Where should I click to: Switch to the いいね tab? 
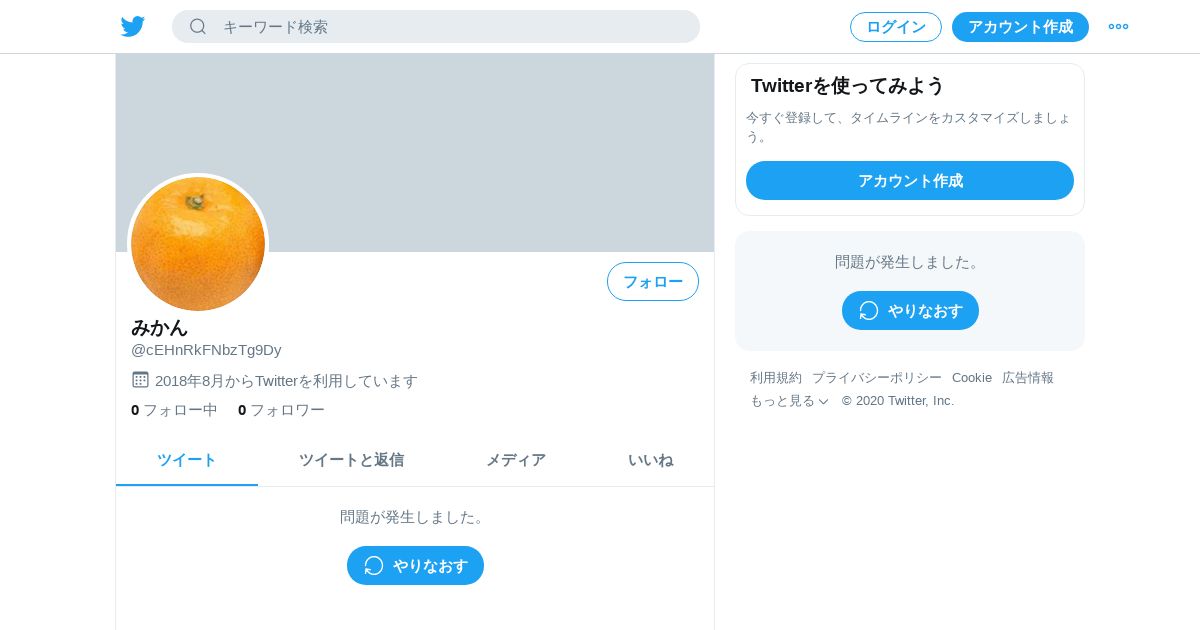[650, 460]
